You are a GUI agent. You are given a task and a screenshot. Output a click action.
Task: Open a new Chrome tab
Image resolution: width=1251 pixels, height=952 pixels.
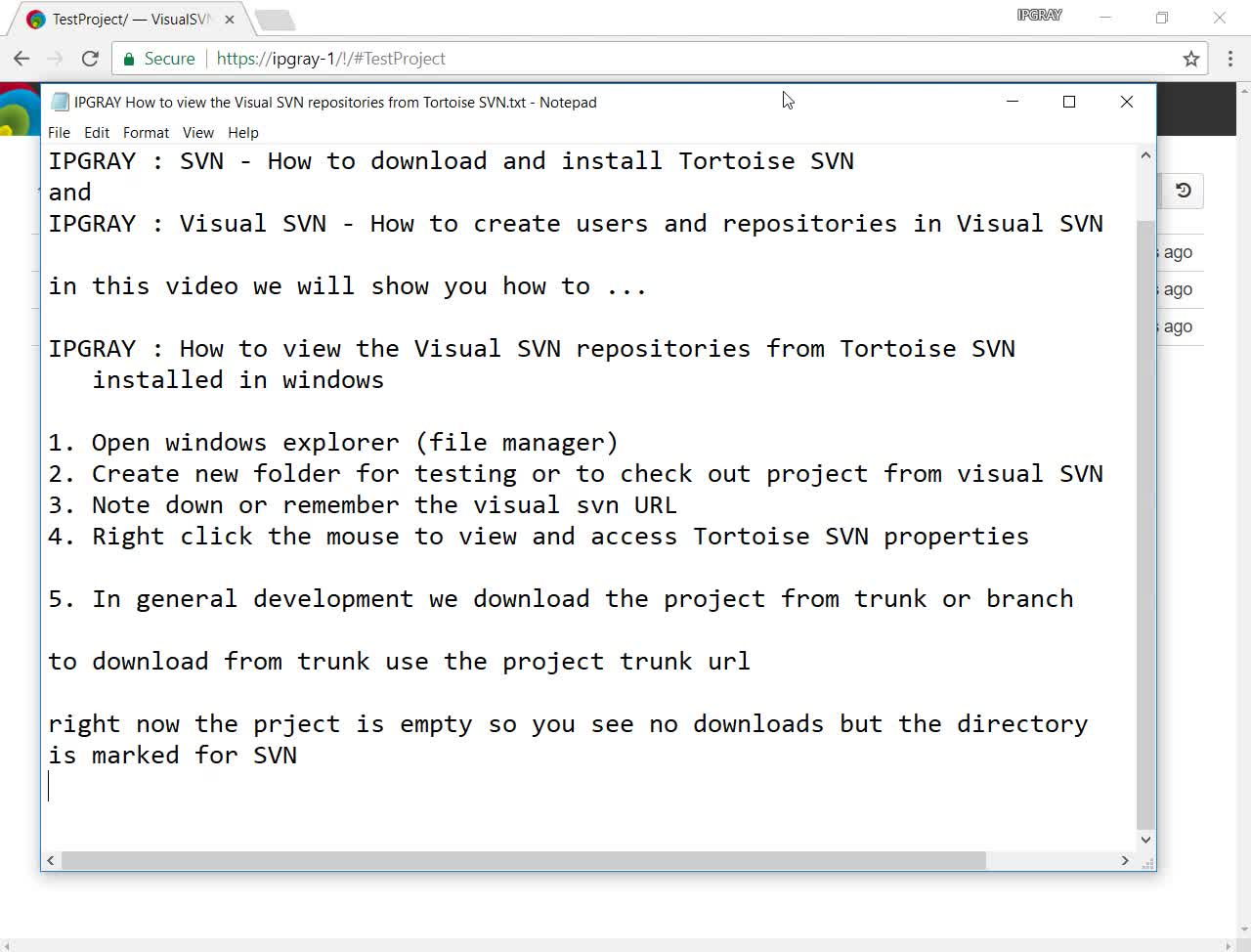point(275,20)
